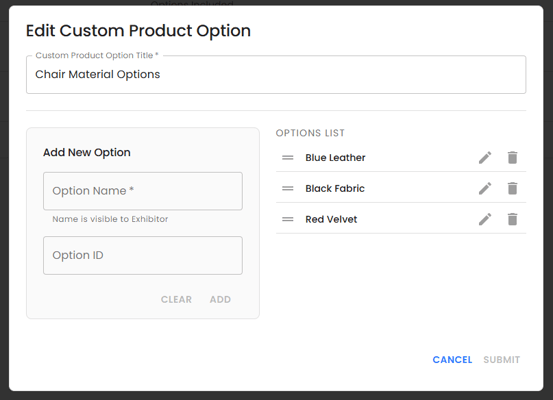Cancel editing the custom product option
The height and width of the screenshot is (400, 553).
pos(452,360)
